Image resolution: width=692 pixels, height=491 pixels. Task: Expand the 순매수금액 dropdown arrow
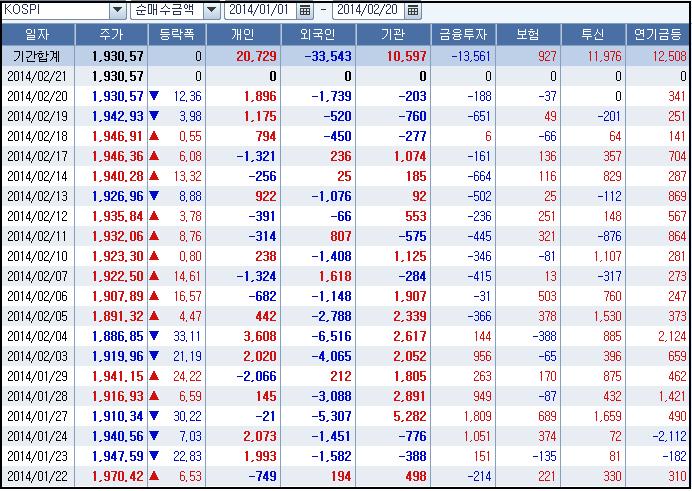pyautogui.click(x=212, y=10)
